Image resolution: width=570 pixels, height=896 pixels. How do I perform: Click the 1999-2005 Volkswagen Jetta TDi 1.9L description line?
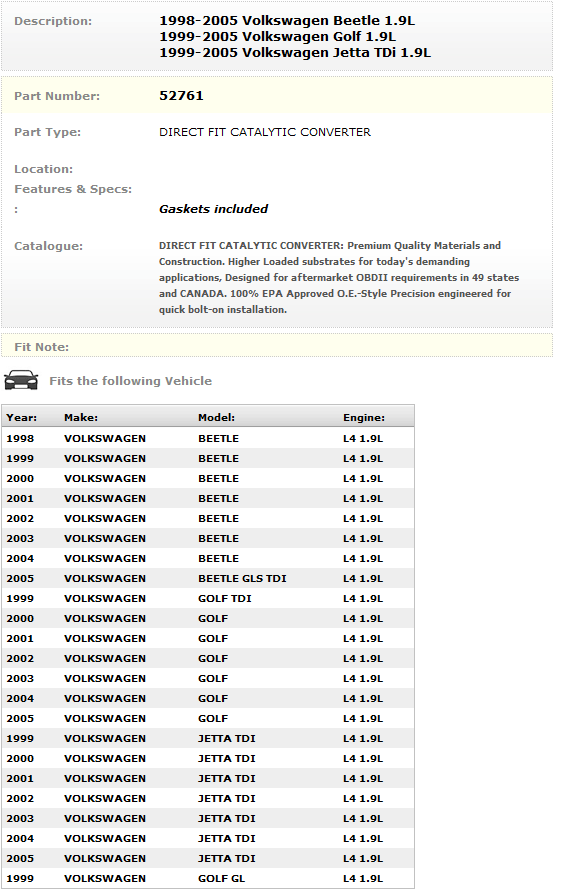click(x=295, y=53)
